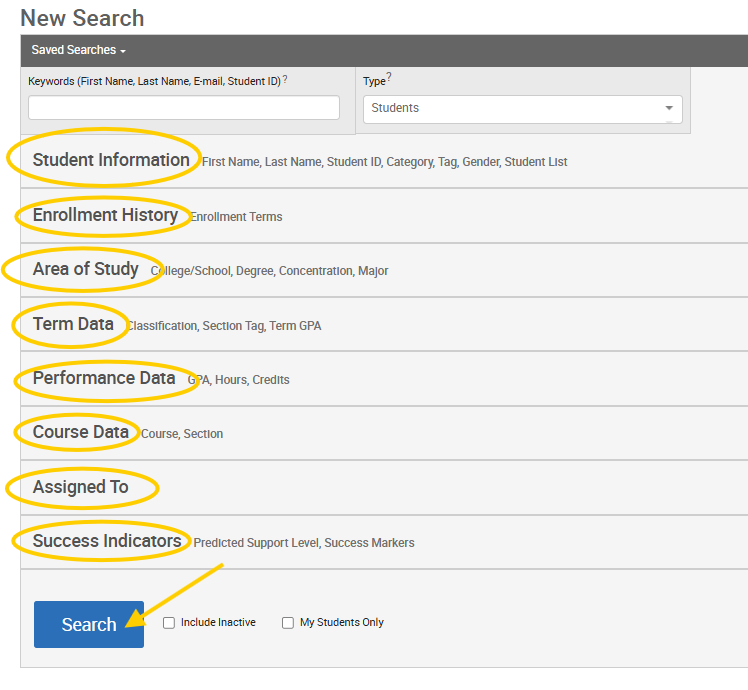Expand the Enrollment History section
This screenshot has width=748, height=690.
[x=105, y=215]
